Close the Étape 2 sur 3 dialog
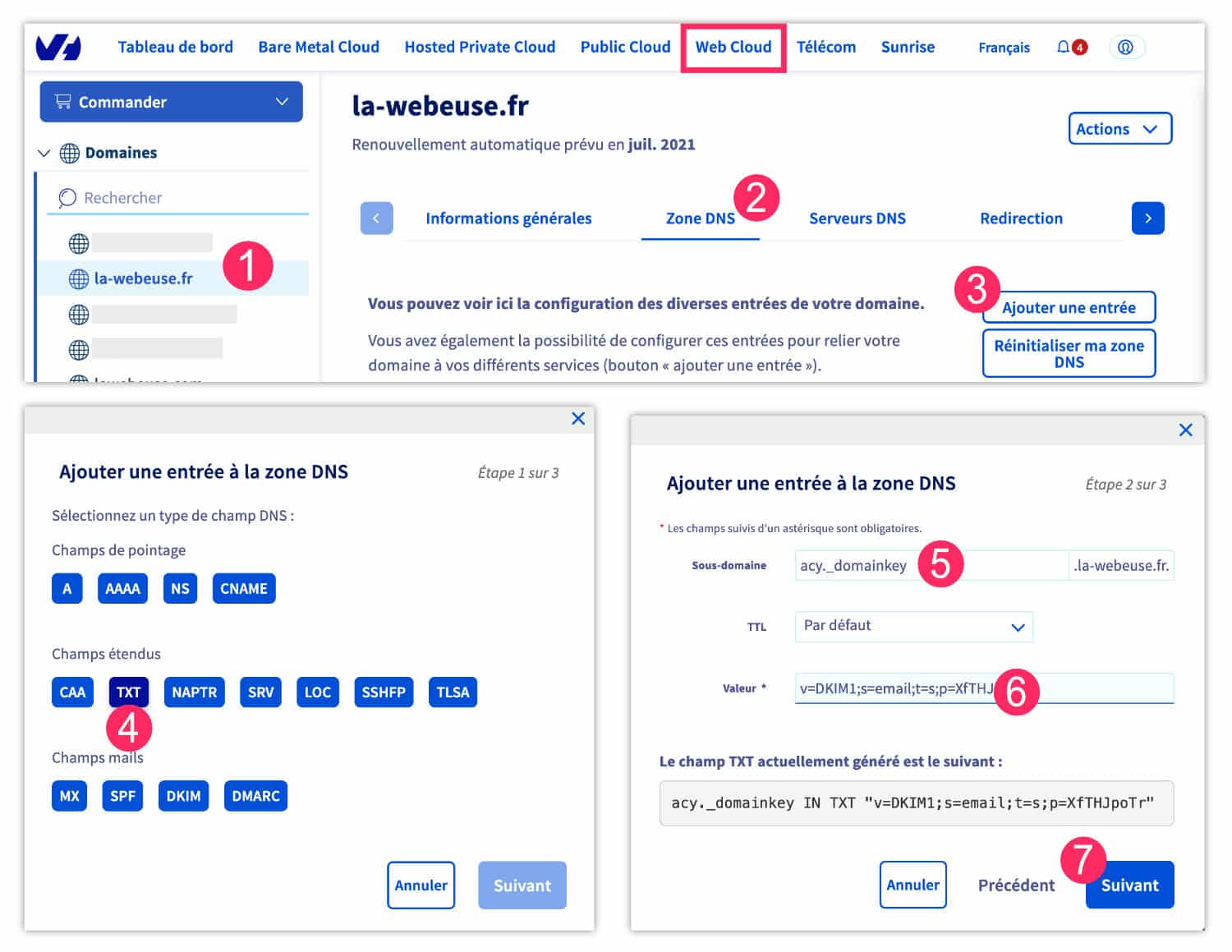The height and width of the screenshot is (952, 1232). [x=1185, y=430]
